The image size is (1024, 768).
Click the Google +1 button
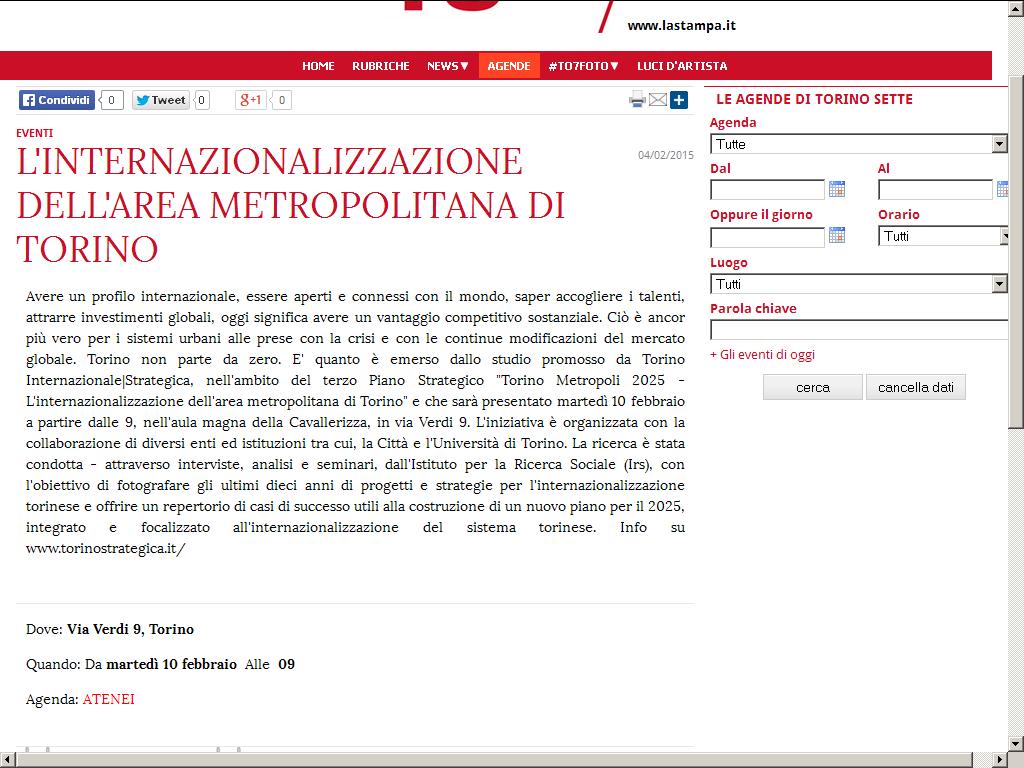[251, 100]
